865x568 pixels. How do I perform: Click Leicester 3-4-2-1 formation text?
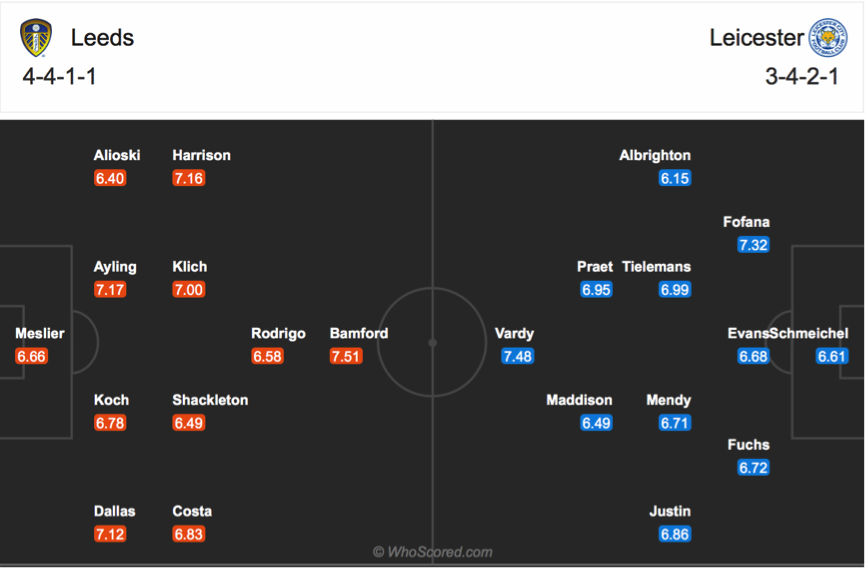point(802,76)
